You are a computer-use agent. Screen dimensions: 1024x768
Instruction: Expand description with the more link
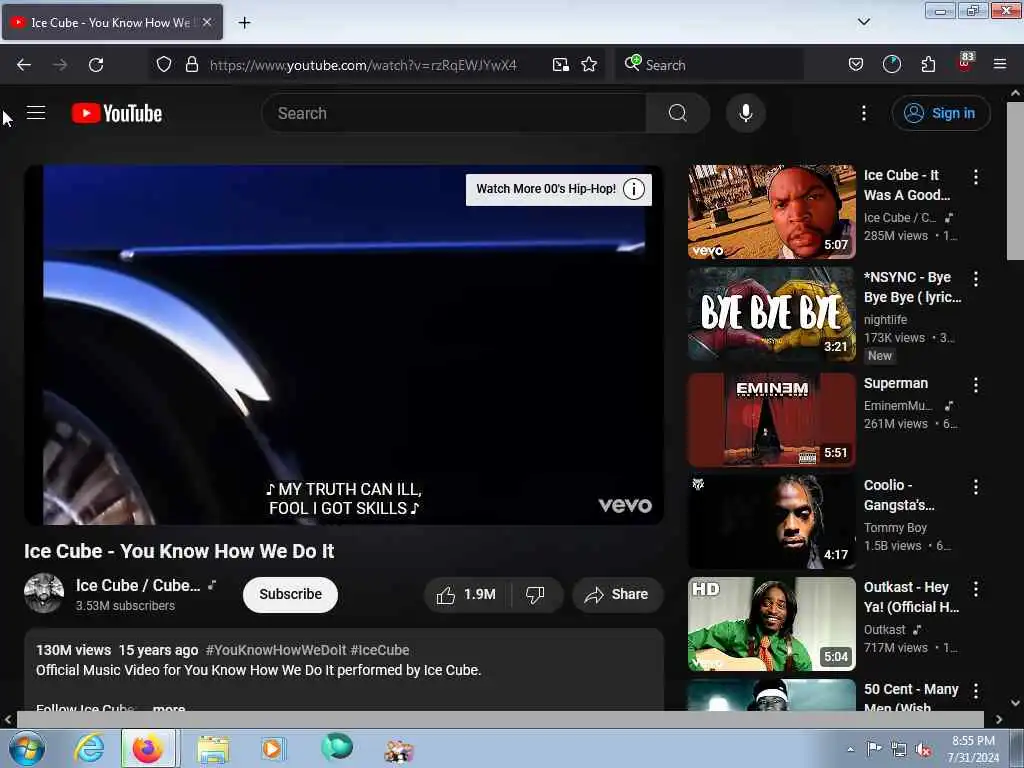pos(168,709)
